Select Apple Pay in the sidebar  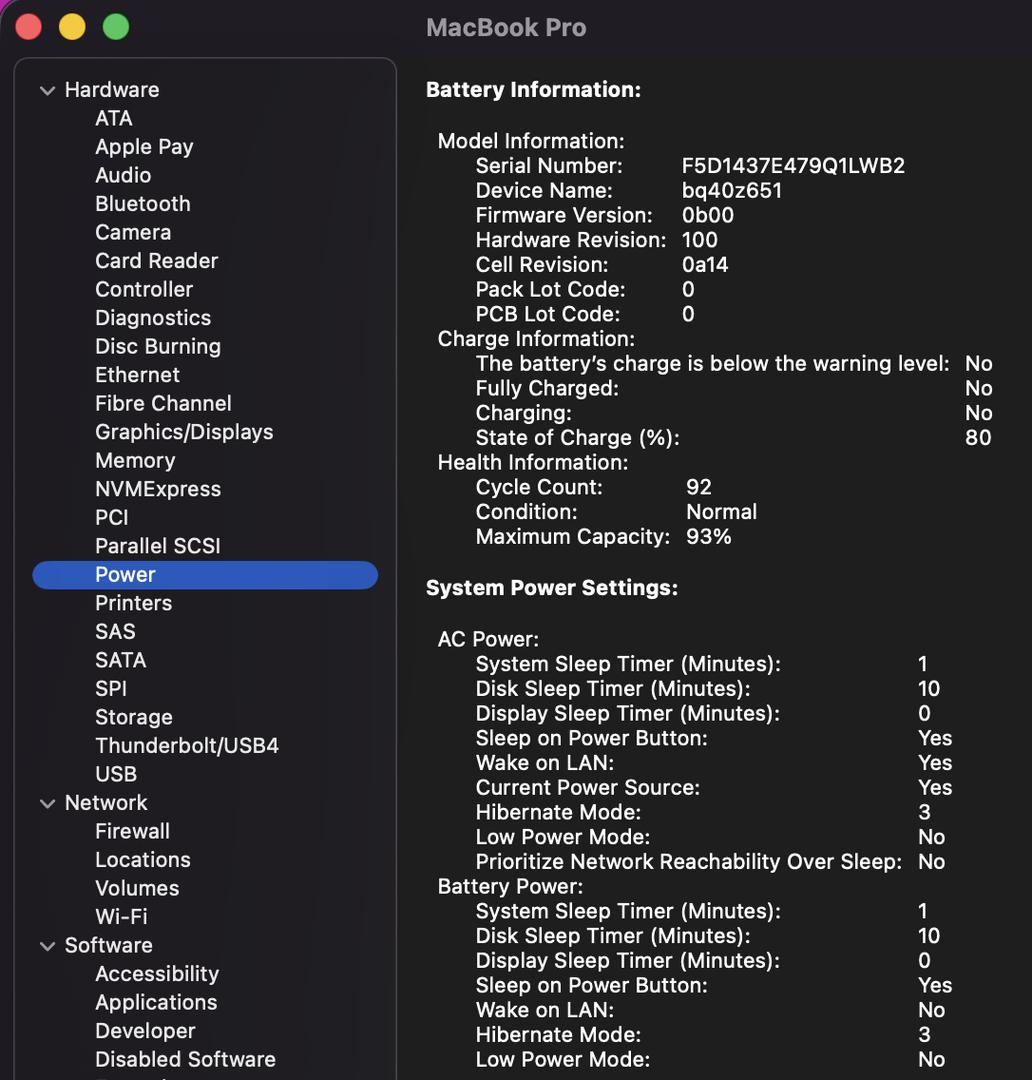tap(144, 147)
